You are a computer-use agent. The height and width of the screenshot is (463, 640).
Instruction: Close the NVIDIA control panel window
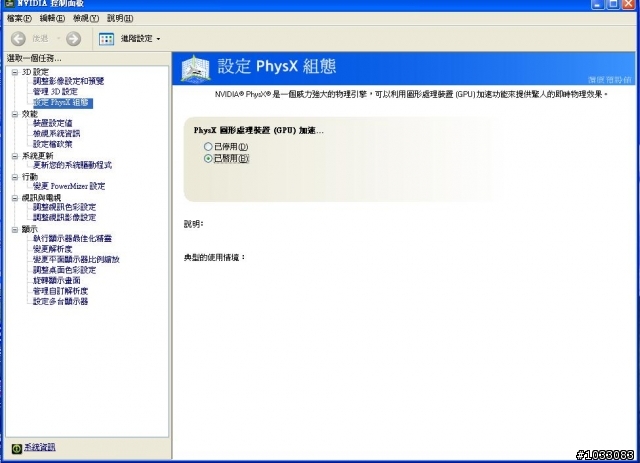tap(629, 4)
